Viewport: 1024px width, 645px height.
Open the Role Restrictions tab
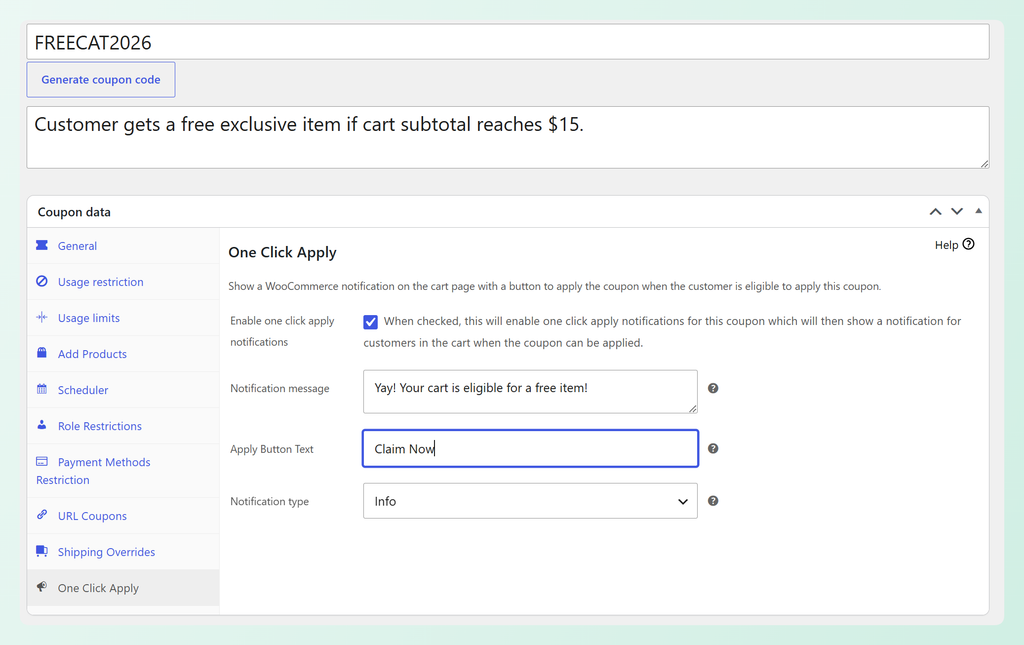coord(123,426)
